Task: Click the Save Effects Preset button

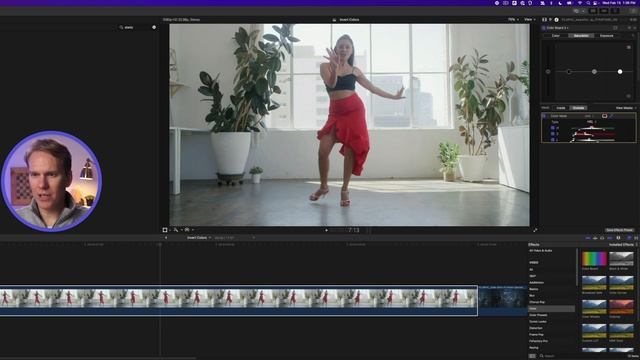Action: (619, 230)
